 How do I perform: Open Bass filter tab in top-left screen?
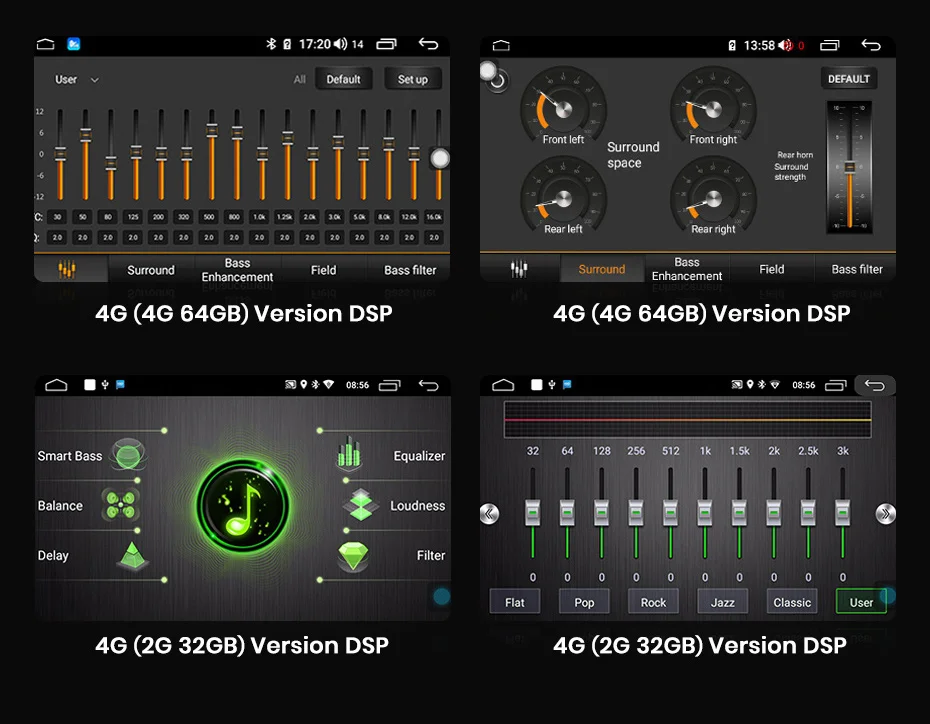(410, 270)
